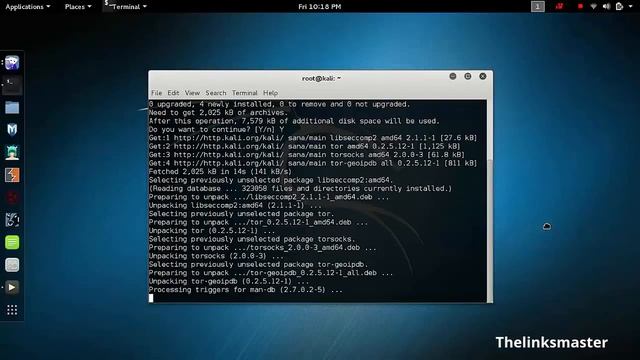Click 'Unpacking tor-geoipdb (0.2.5.12-1)' line
The height and width of the screenshot is (360, 640).
pos(229,282)
